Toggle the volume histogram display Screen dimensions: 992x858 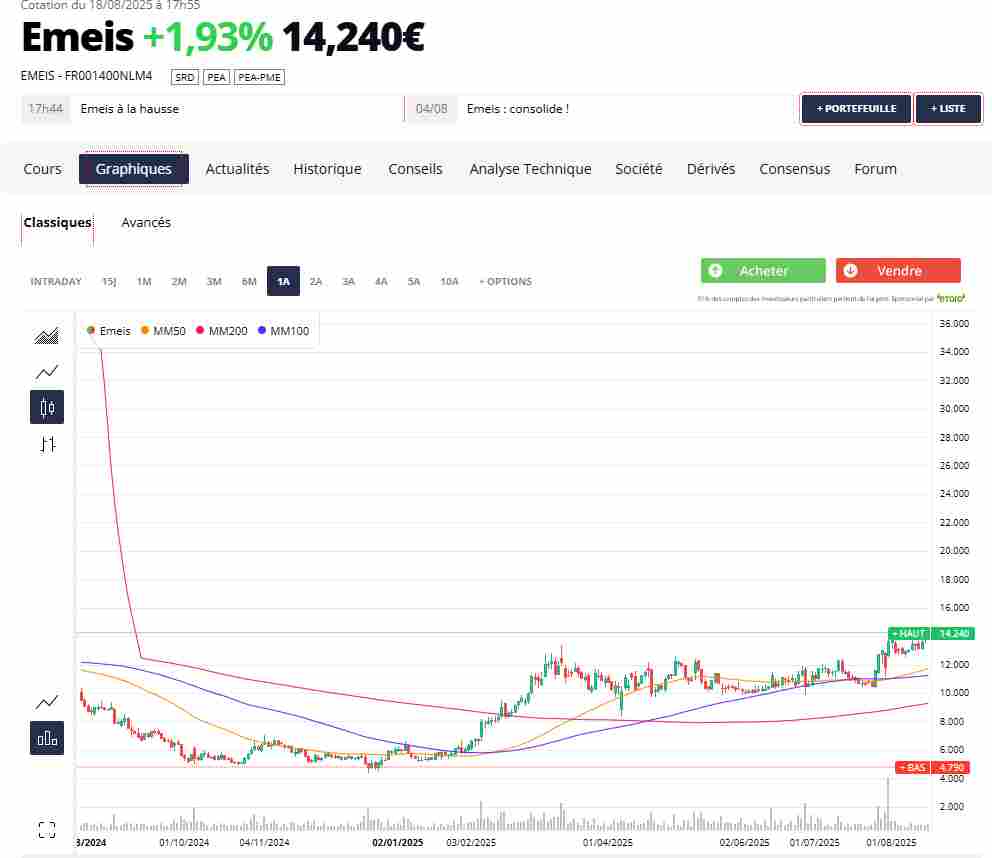point(46,738)
